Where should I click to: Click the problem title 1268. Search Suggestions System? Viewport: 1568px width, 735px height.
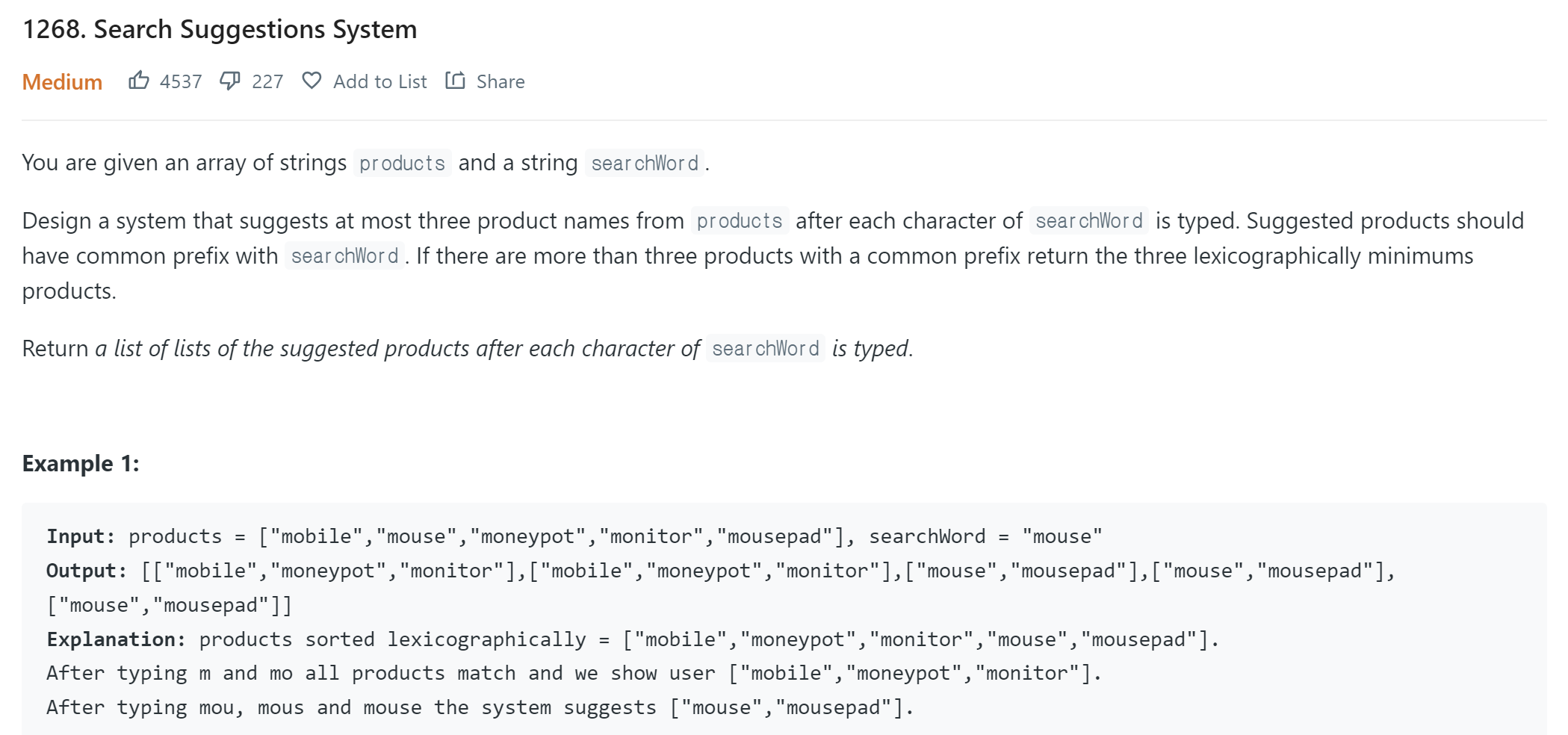click(220, 29)
